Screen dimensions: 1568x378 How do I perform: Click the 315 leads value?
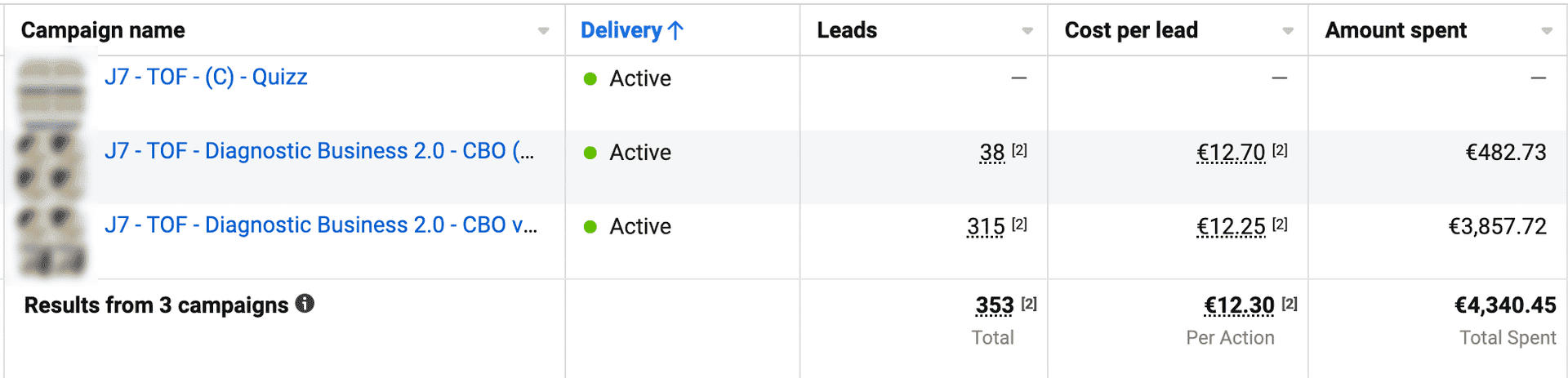(986, 227)
